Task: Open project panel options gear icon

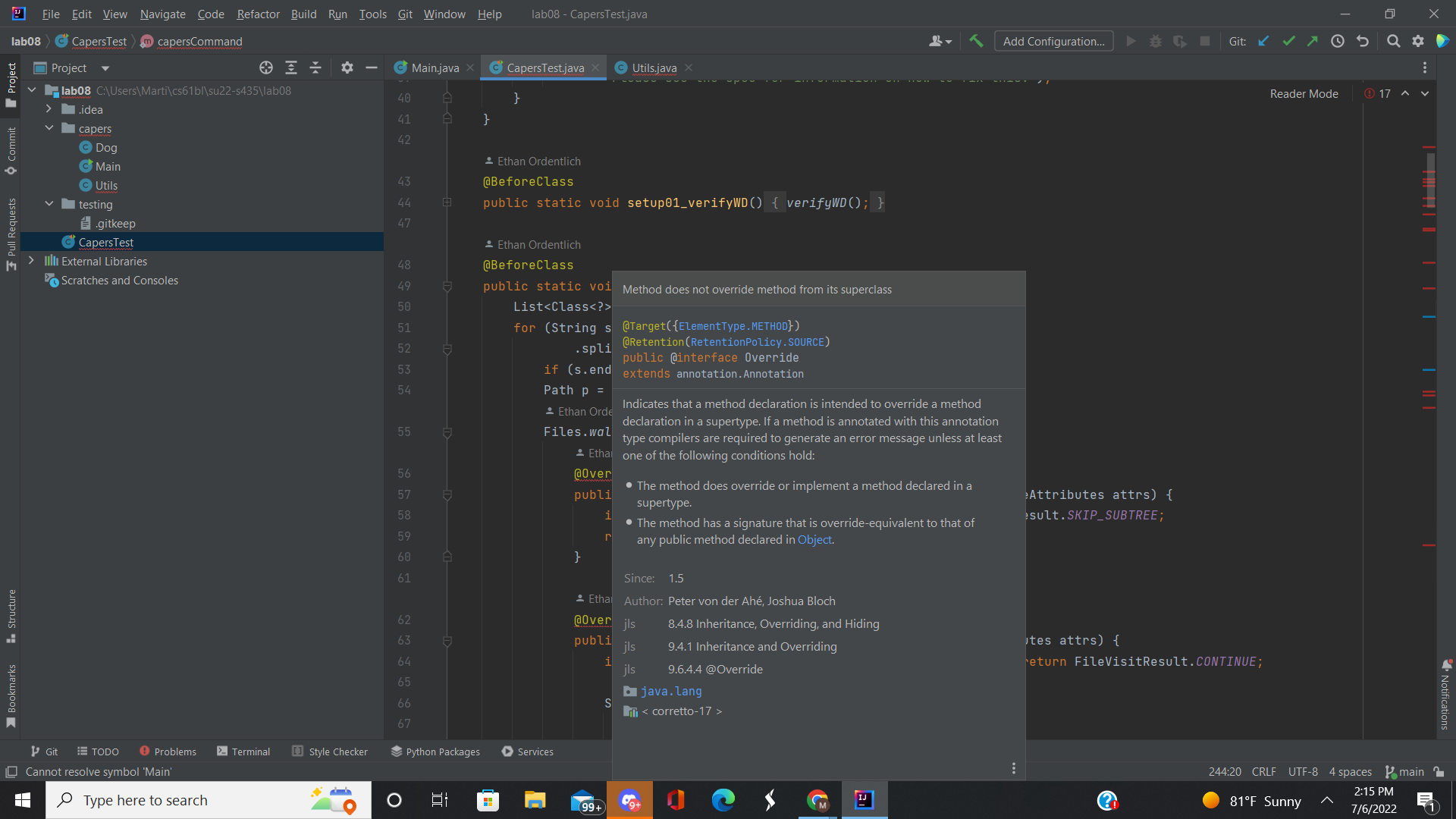Action: point(347,68)
